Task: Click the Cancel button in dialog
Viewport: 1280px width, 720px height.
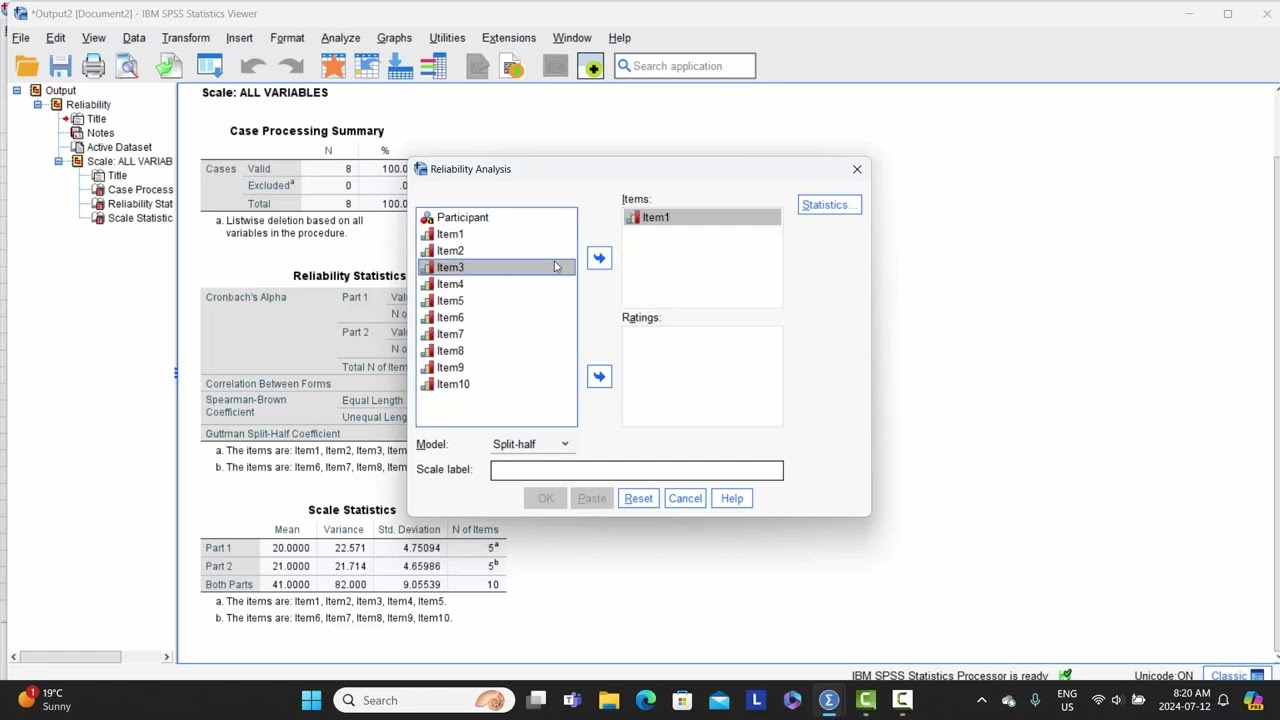Action: 685,498
